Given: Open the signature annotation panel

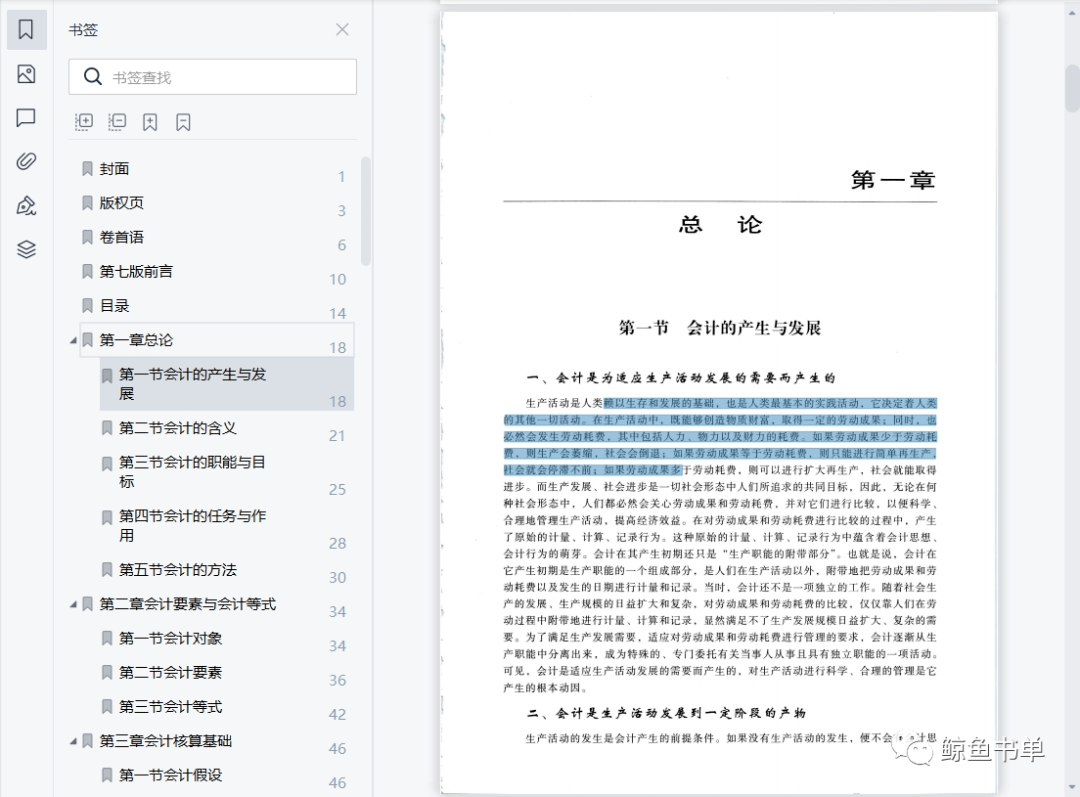Looking at the screenshot, I should tap(26, 205).
